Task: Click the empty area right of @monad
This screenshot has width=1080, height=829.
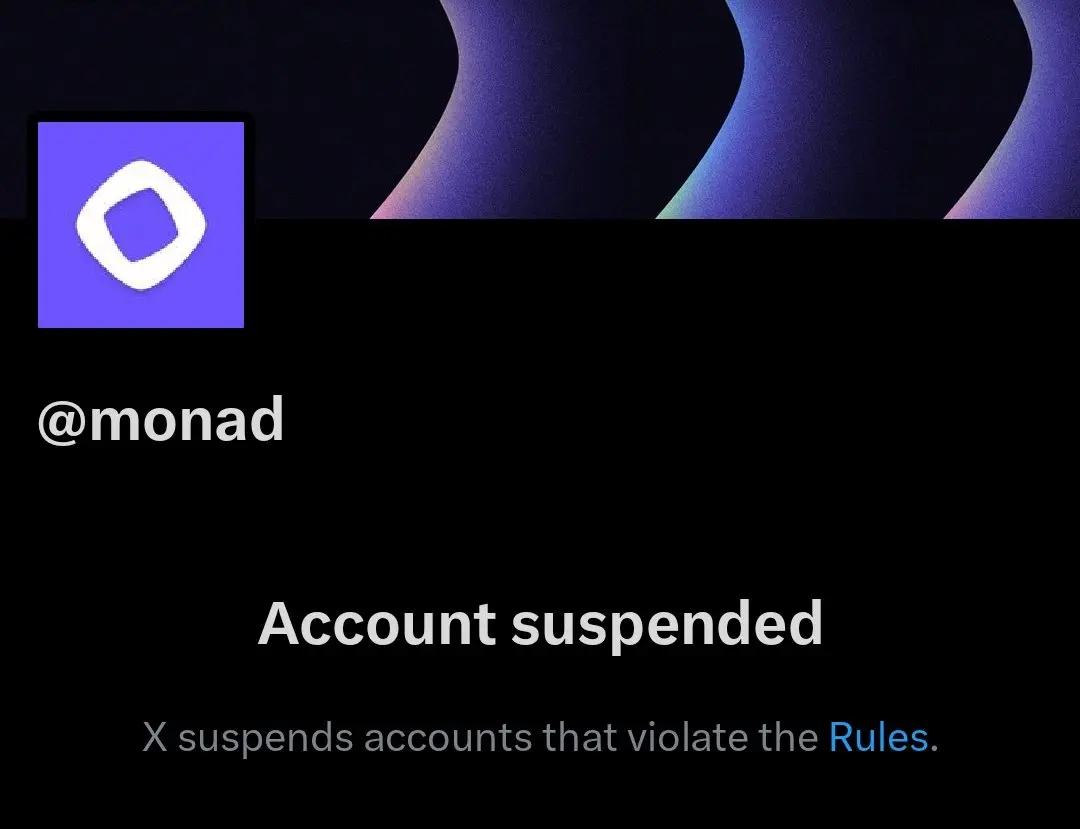Action: (x=620, y=420)
